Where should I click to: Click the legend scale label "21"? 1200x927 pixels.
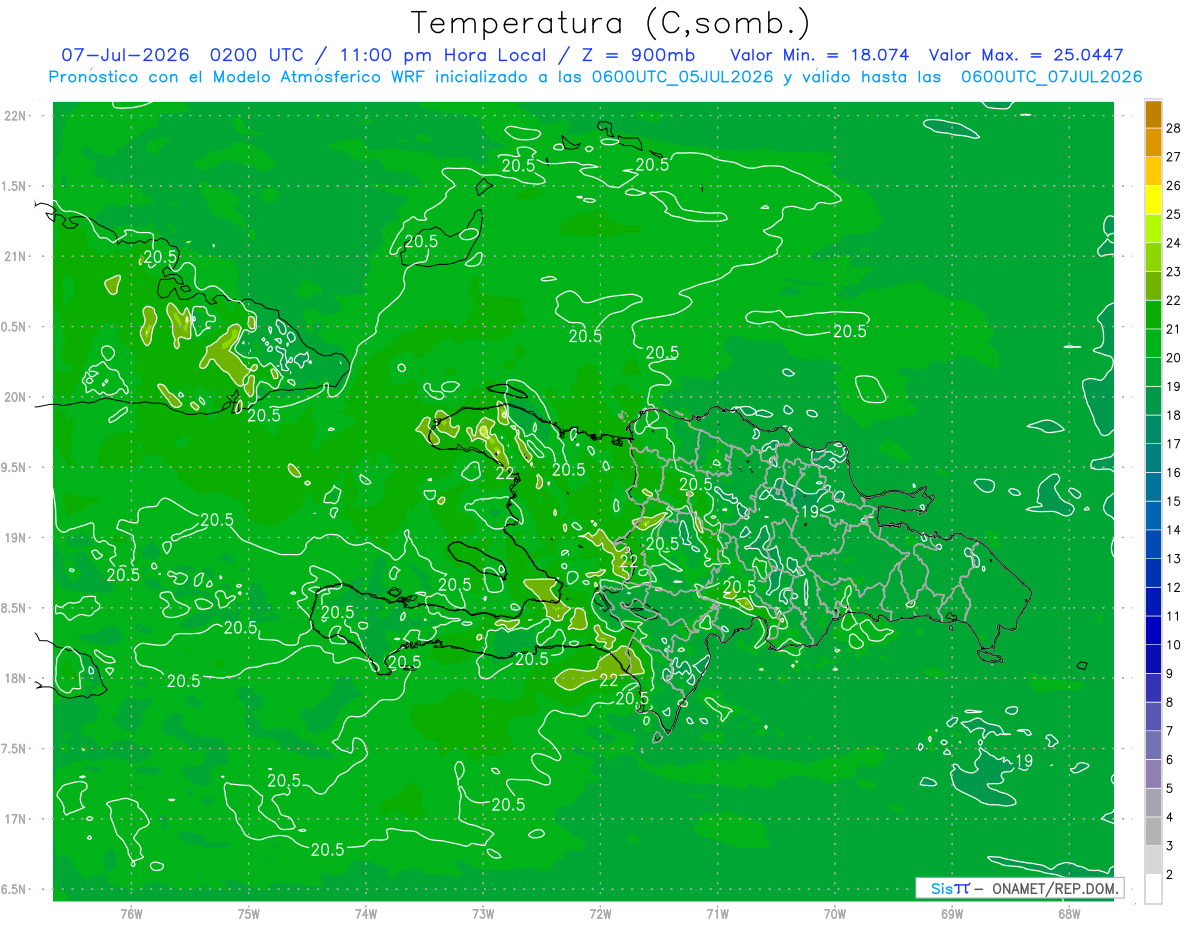1174,329
